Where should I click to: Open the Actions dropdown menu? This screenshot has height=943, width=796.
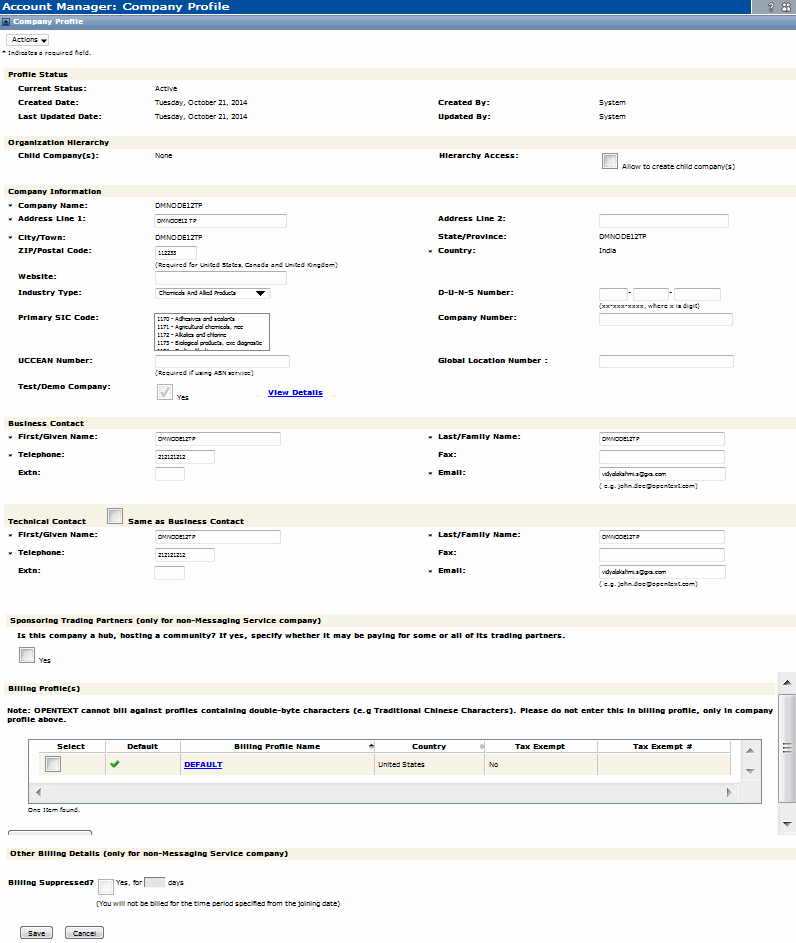(28, 39)
